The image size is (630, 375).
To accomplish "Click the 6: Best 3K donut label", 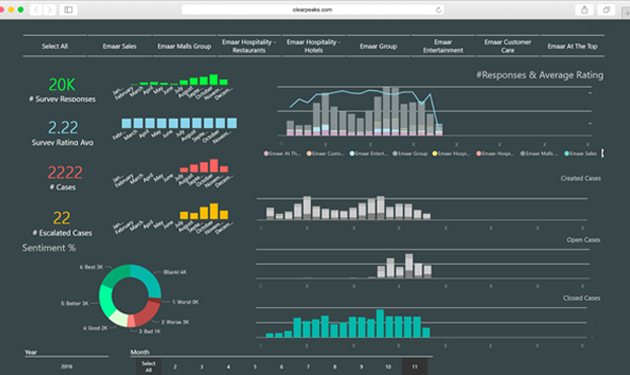I will pyautogui.click(x=91, y=267).
